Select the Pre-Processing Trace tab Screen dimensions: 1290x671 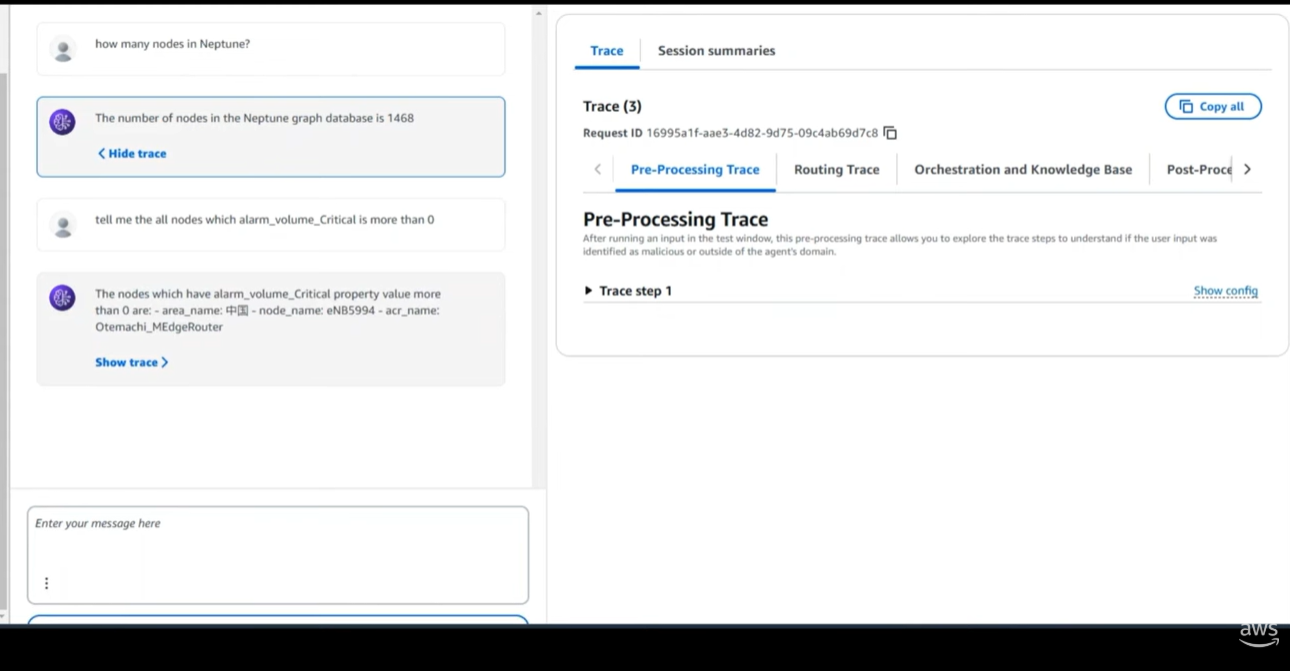(x=695, y=170)
